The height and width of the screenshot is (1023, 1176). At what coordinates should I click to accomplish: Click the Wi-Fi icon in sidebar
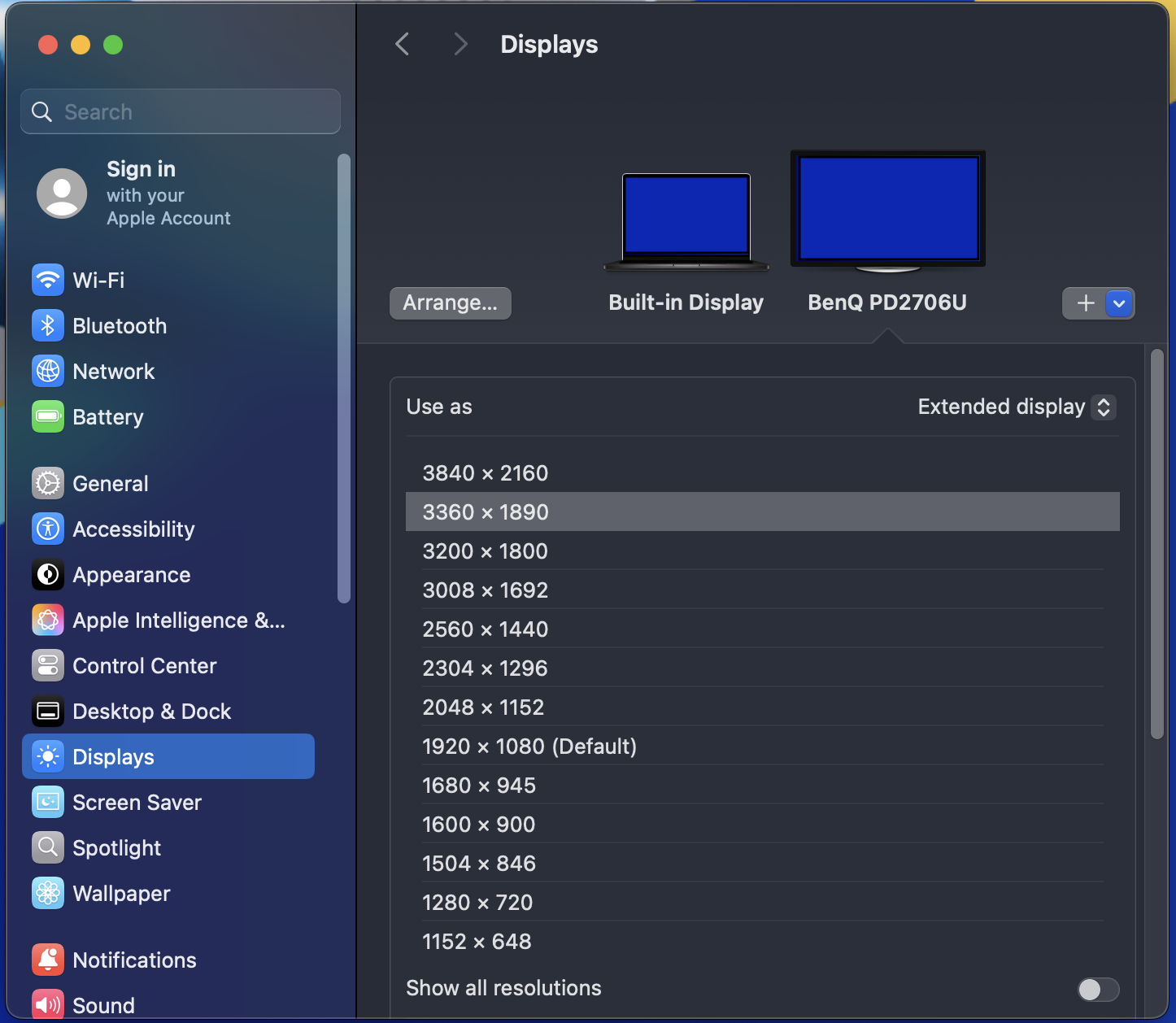pos(48,281)
